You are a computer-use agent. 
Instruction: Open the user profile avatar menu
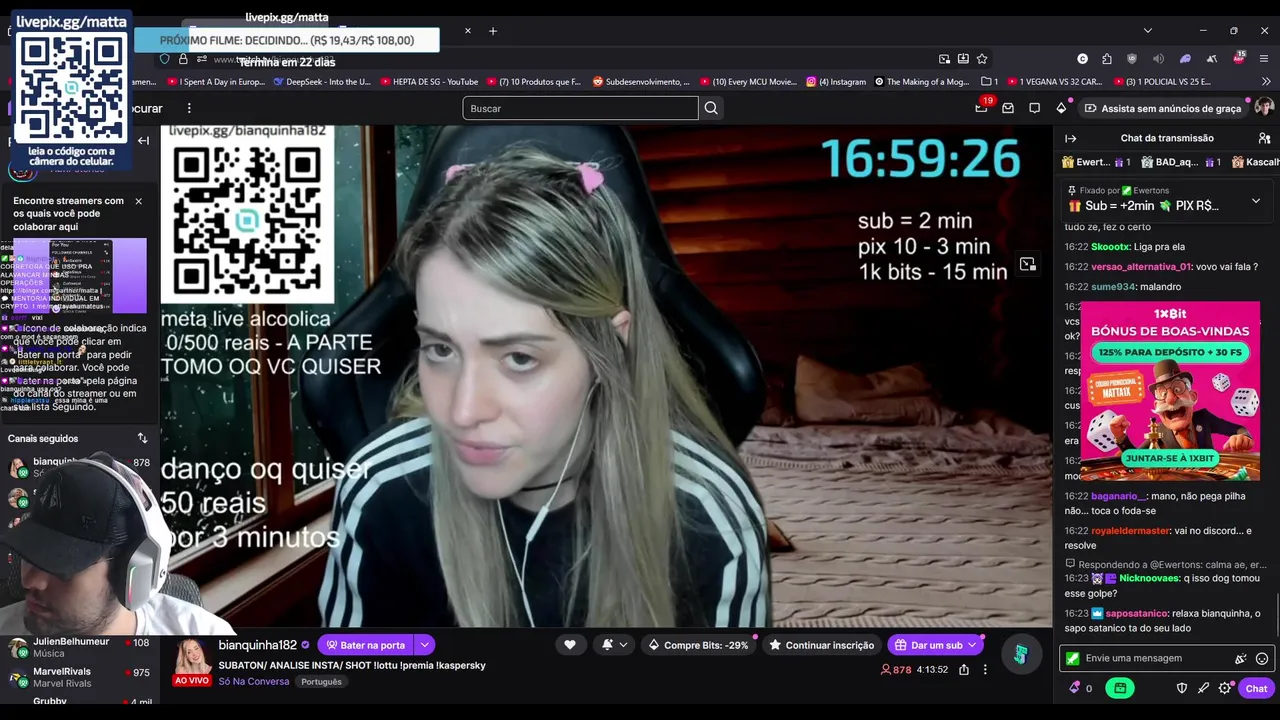click(1264, 108)
